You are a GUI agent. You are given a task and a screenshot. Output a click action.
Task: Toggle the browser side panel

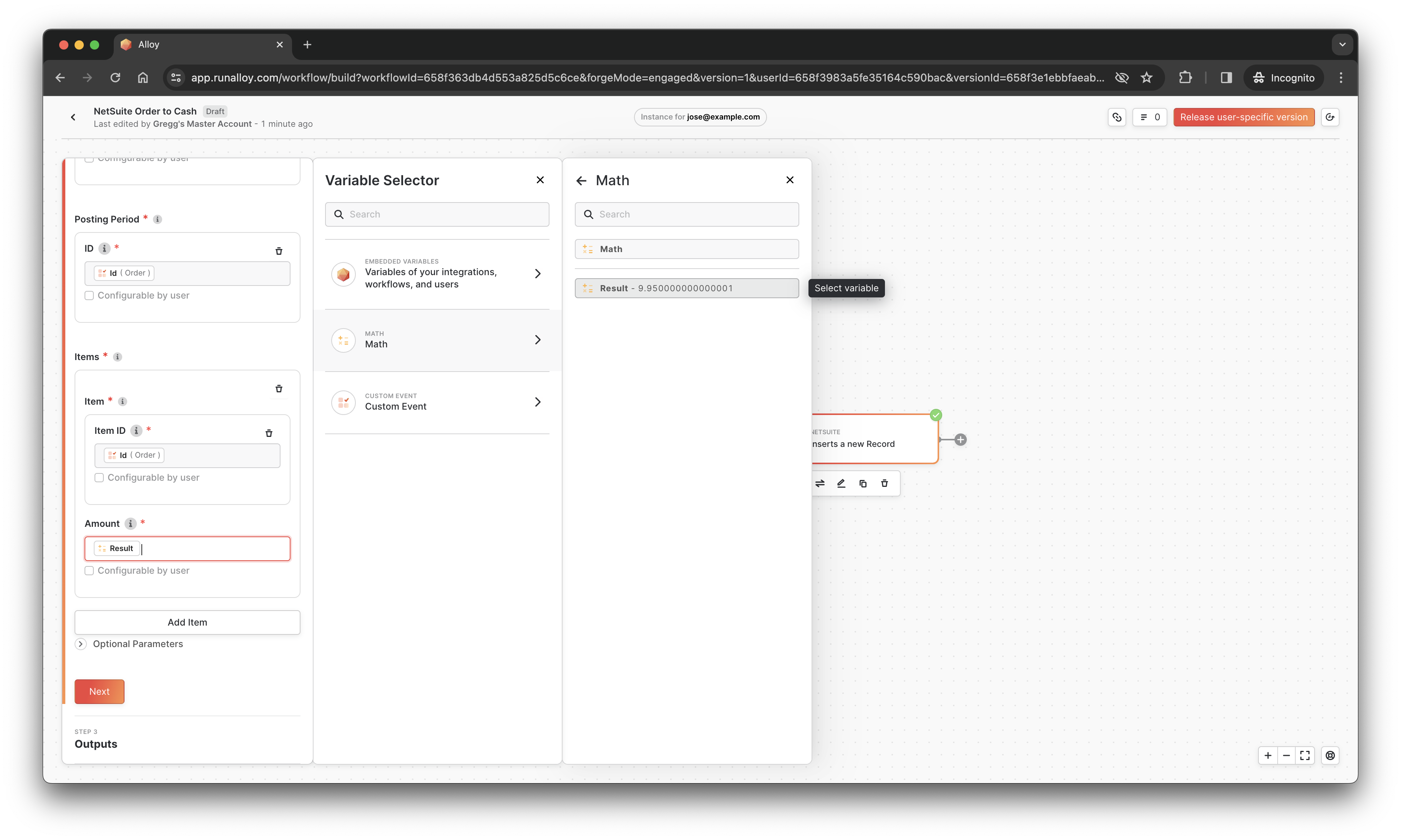click(1226, 78)
